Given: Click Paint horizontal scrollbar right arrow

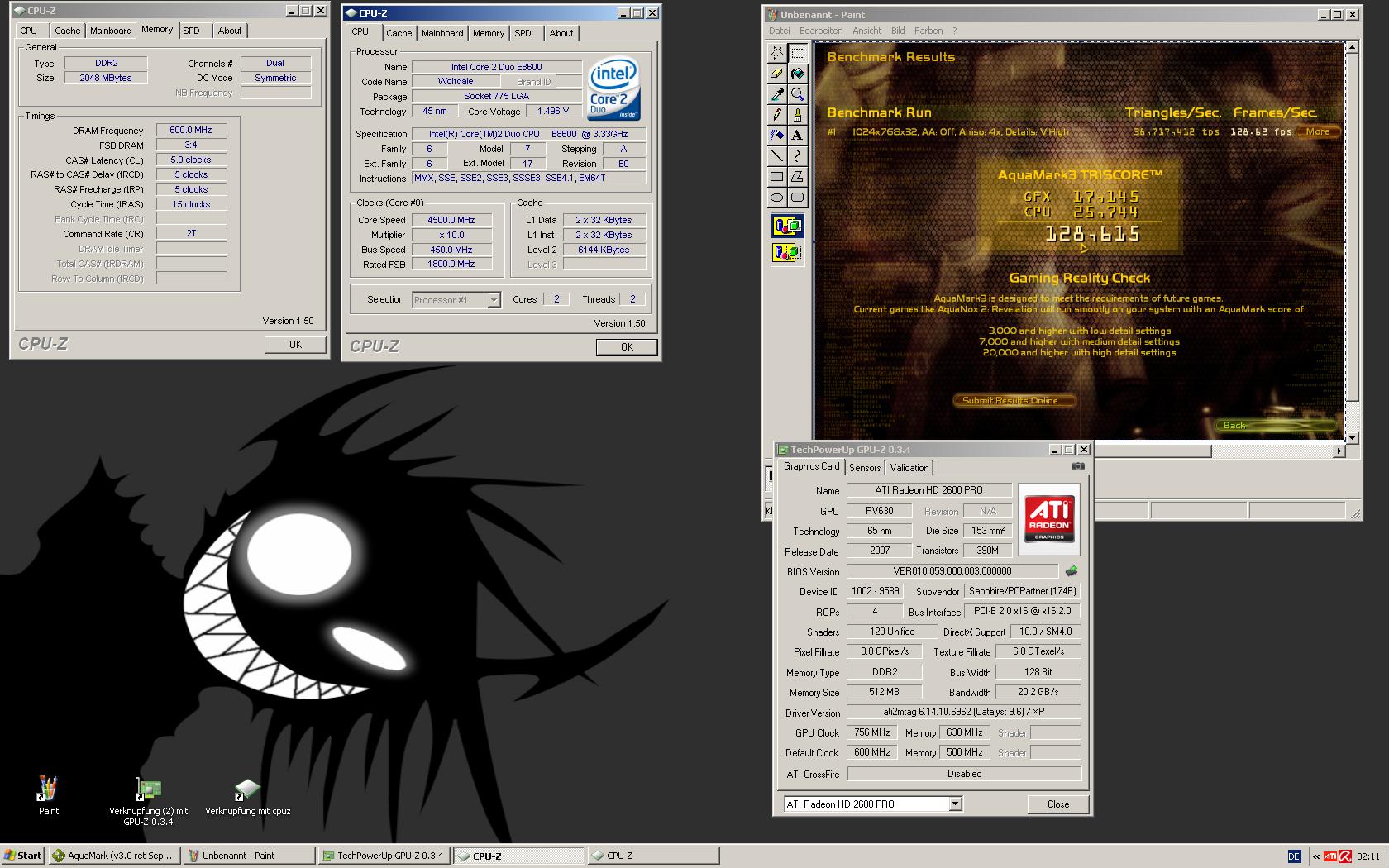Looking at the screenshot, I should [1339, 451].
